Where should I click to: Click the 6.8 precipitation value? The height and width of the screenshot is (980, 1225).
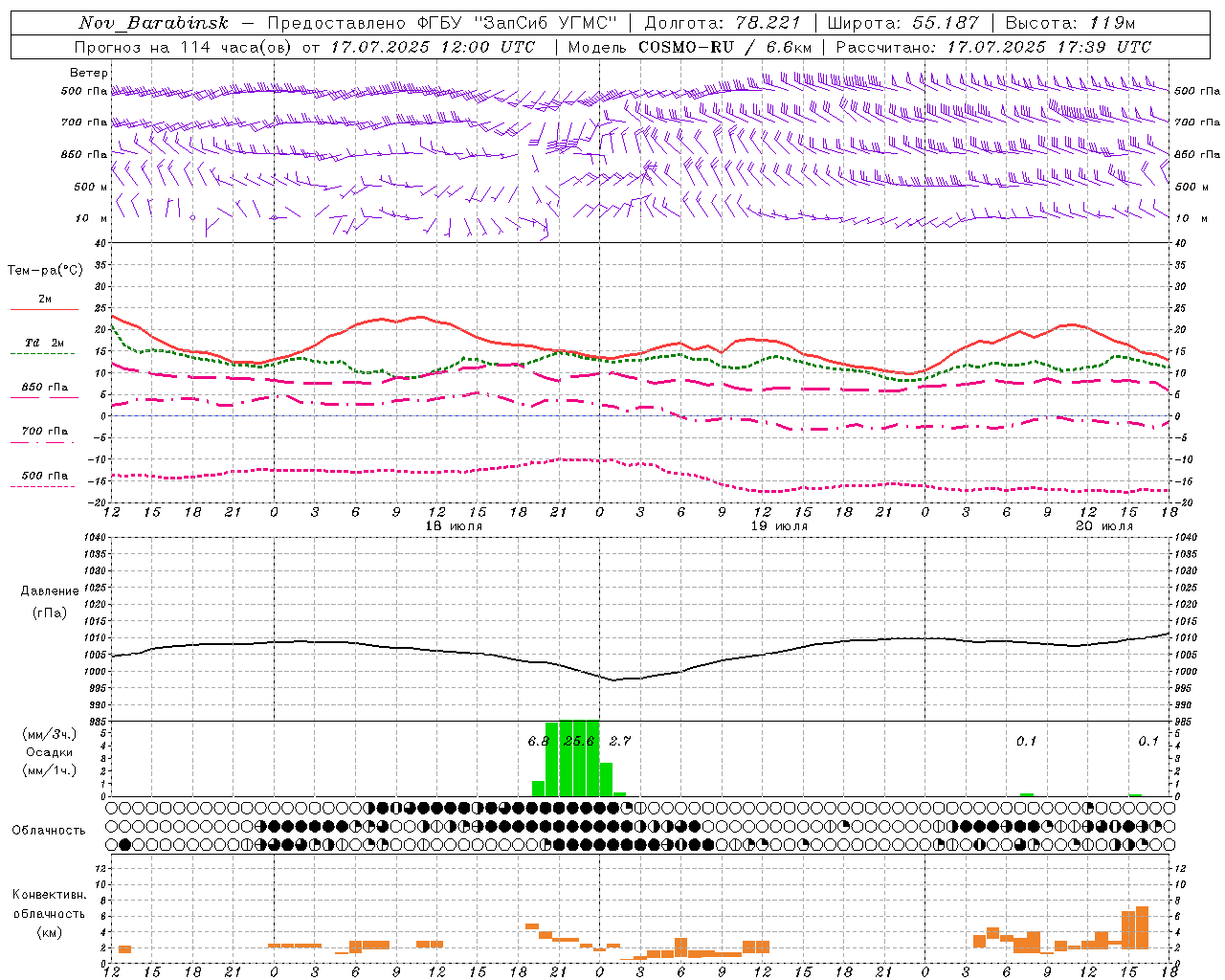[x=538, y=742]
